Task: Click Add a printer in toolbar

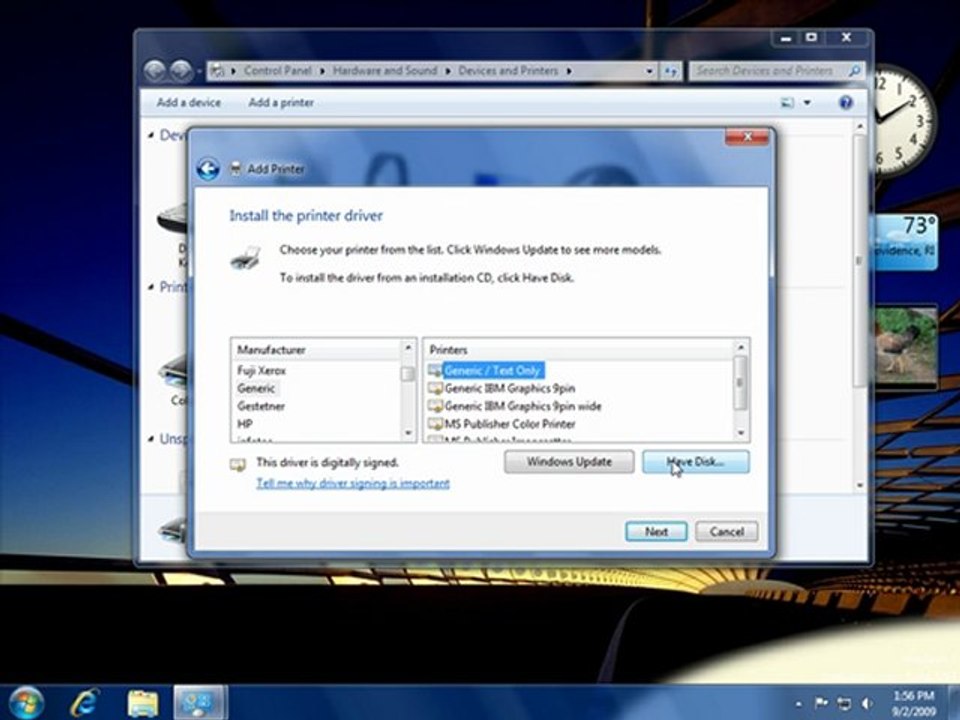Action: click(x=281, y=103)
